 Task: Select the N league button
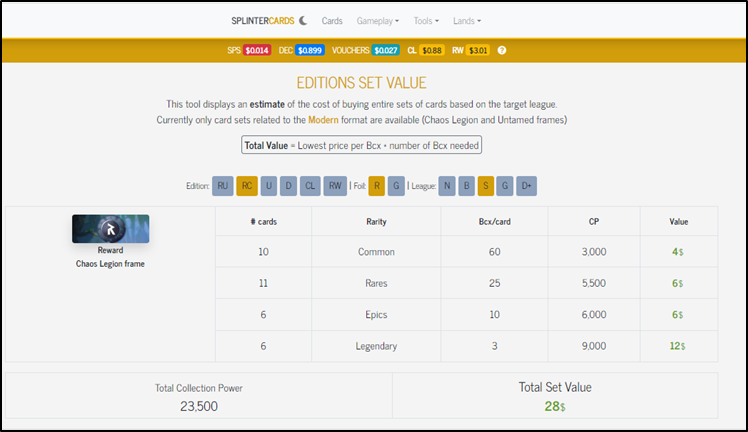[447, 185]
